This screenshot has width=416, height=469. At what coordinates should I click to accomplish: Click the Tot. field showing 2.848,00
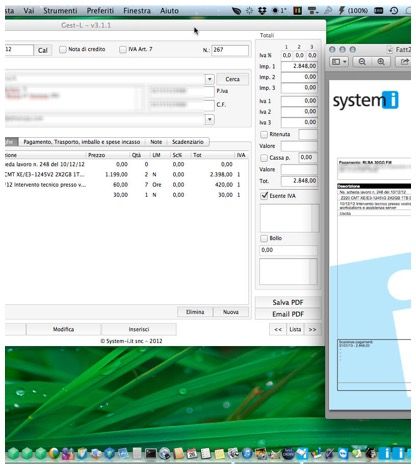(x=299, y=181)
